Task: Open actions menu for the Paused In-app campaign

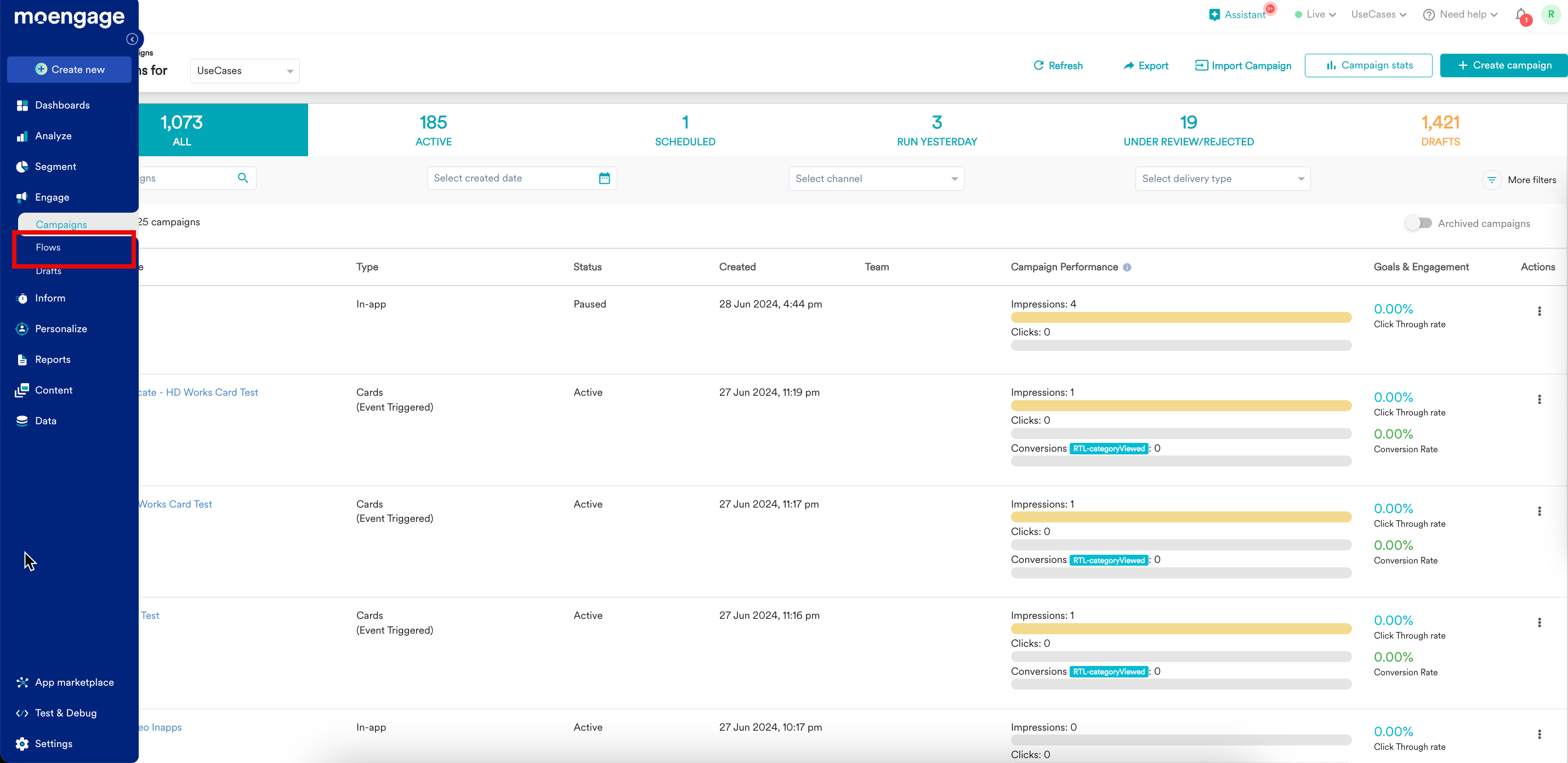Action: click(1539, 311)
